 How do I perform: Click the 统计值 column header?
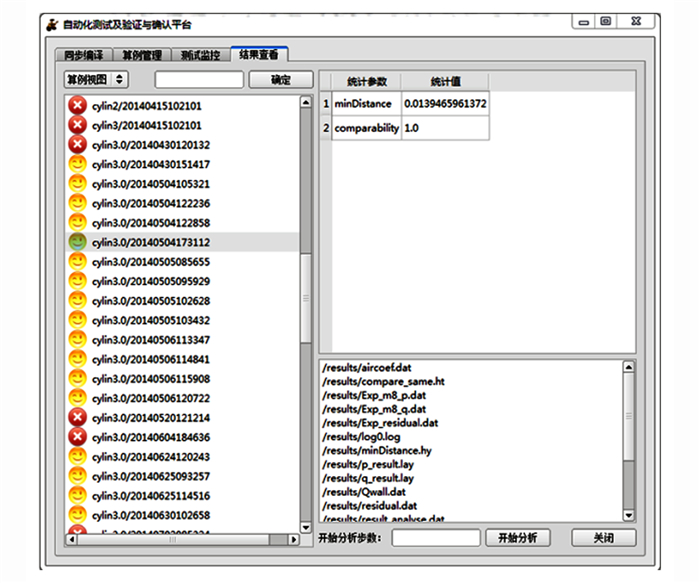coord(445,81)
